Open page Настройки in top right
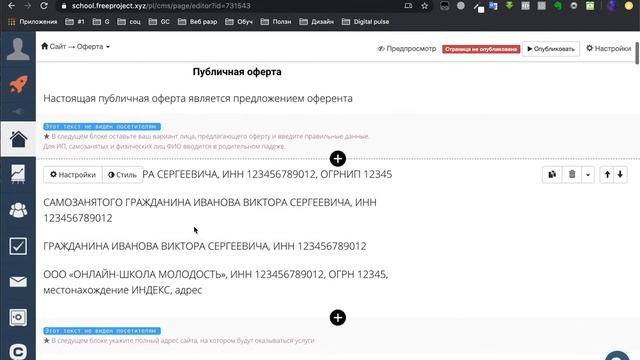 (609, 48)
